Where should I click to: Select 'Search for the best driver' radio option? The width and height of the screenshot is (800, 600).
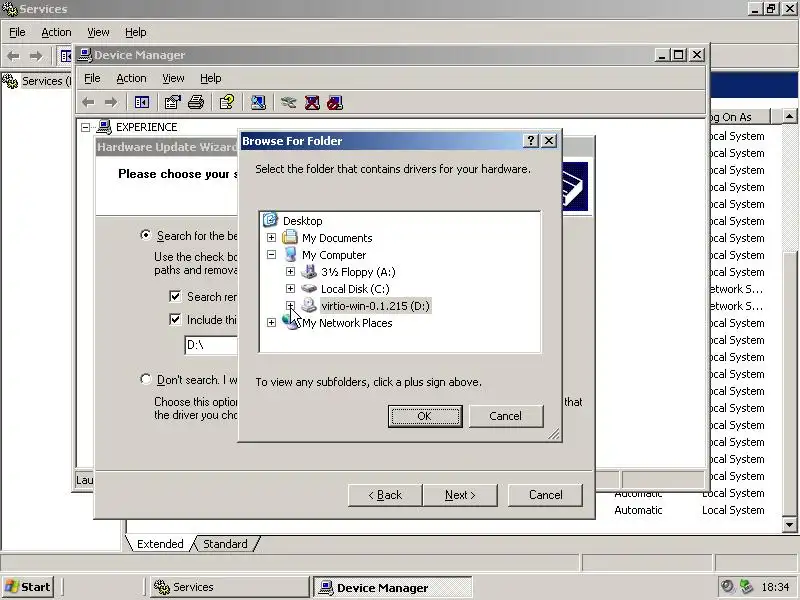(x=146, y=235)
